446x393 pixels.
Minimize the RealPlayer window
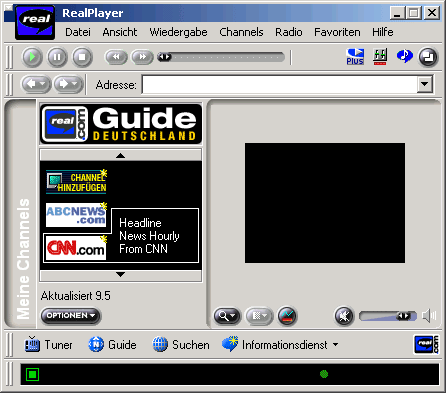coord(397,13)
